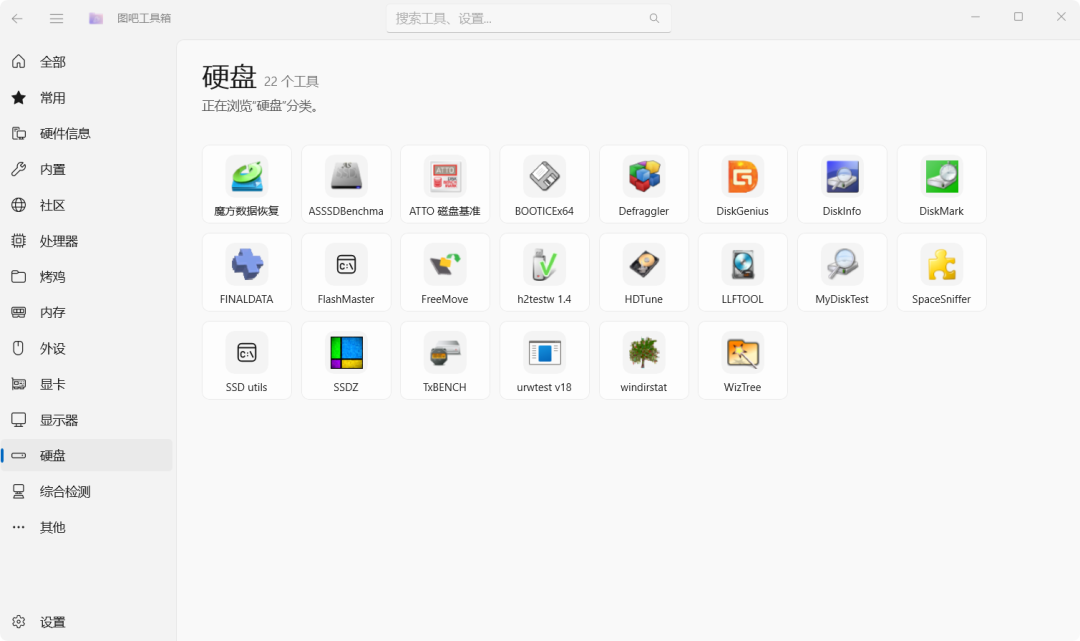The width and height of the screenshot is (1080, 641).
Task: Toggle the hamburger navigation menu
Action: click(56, 19)
